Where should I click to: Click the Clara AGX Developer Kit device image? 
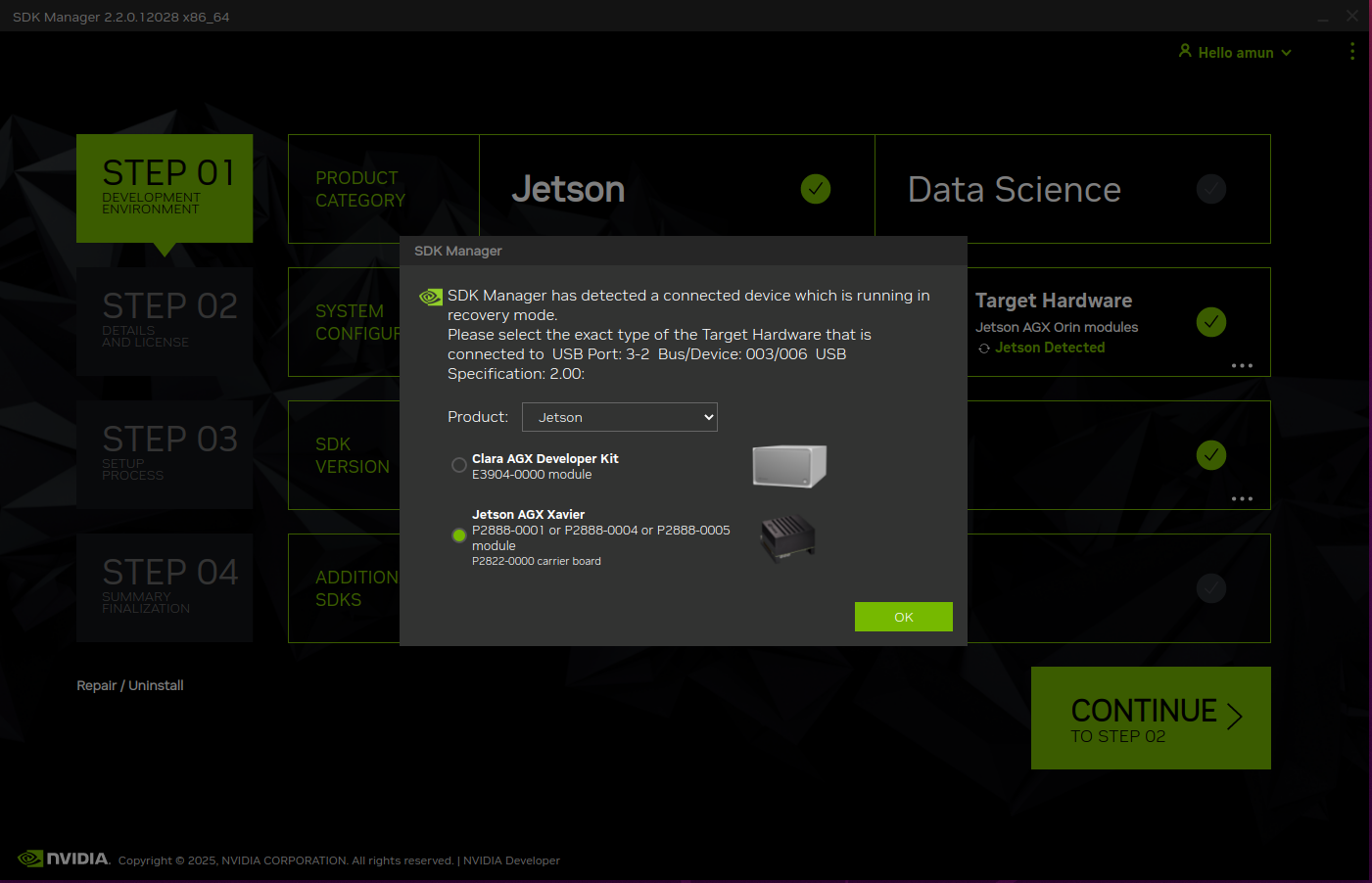tap(789, 466)
